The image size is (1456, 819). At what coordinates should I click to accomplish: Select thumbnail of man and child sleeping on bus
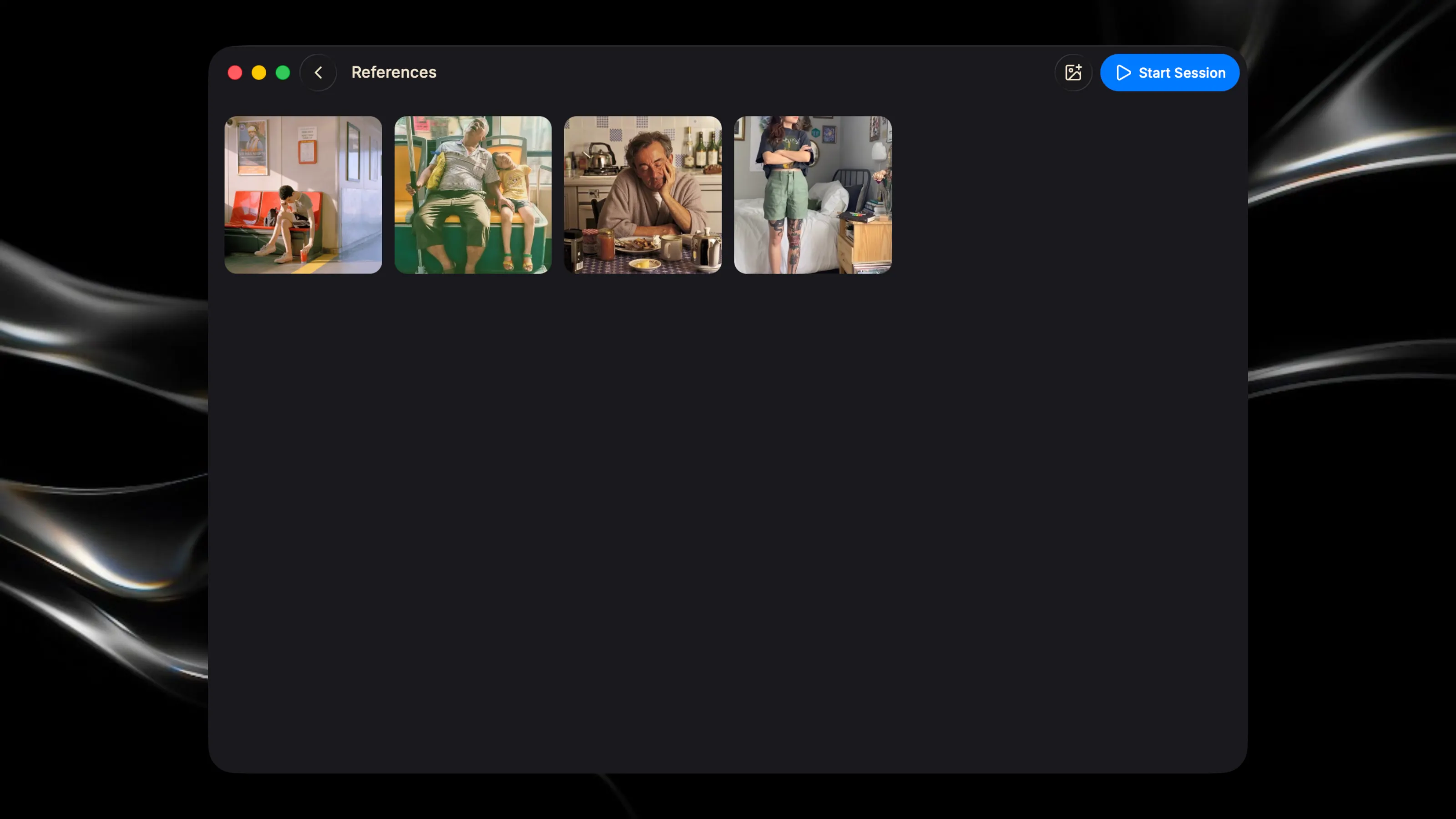pyautogui.click(x=473, y=195)
